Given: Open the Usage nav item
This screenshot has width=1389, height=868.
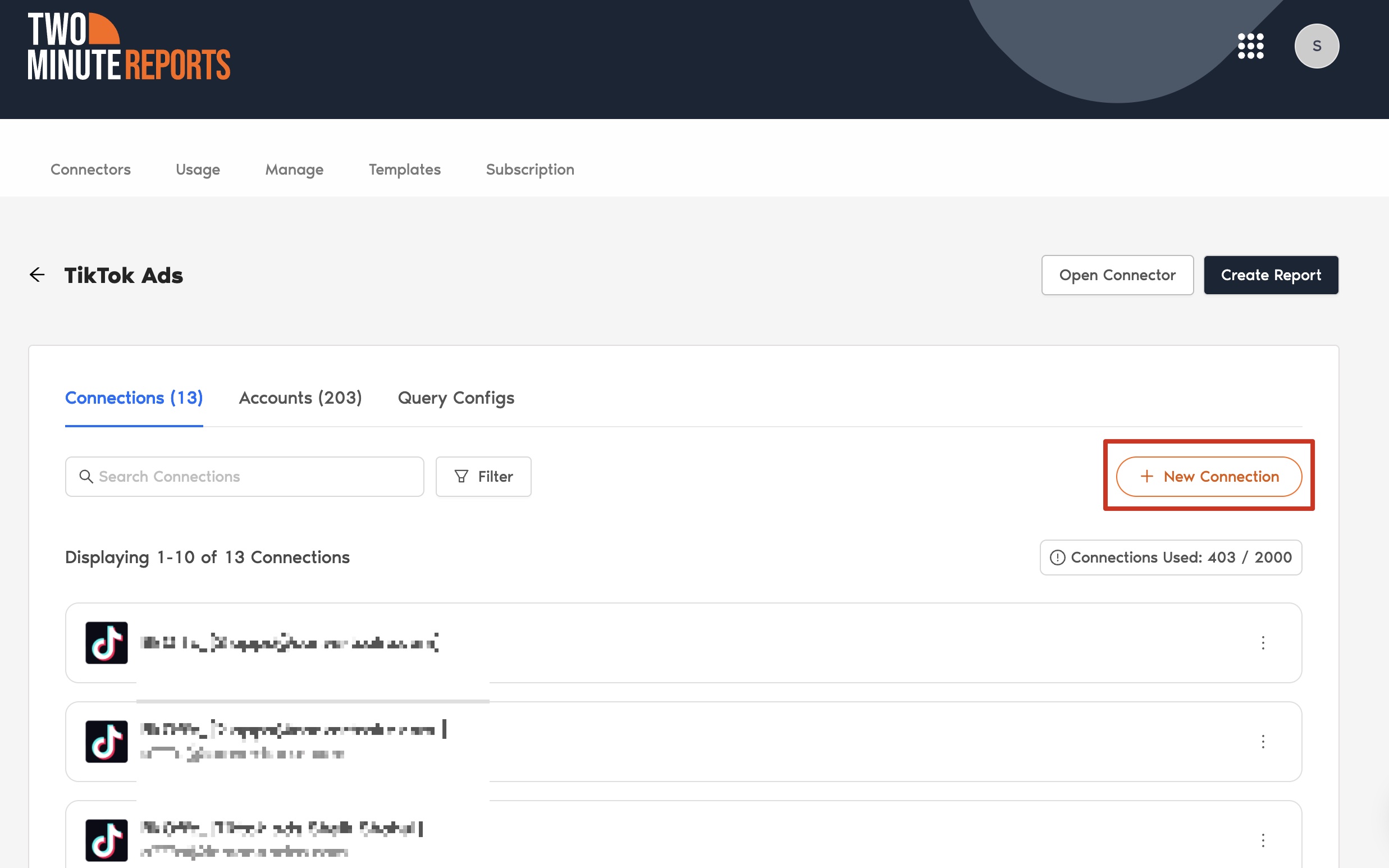Looking at the screenshot, I should click(198, 170).
